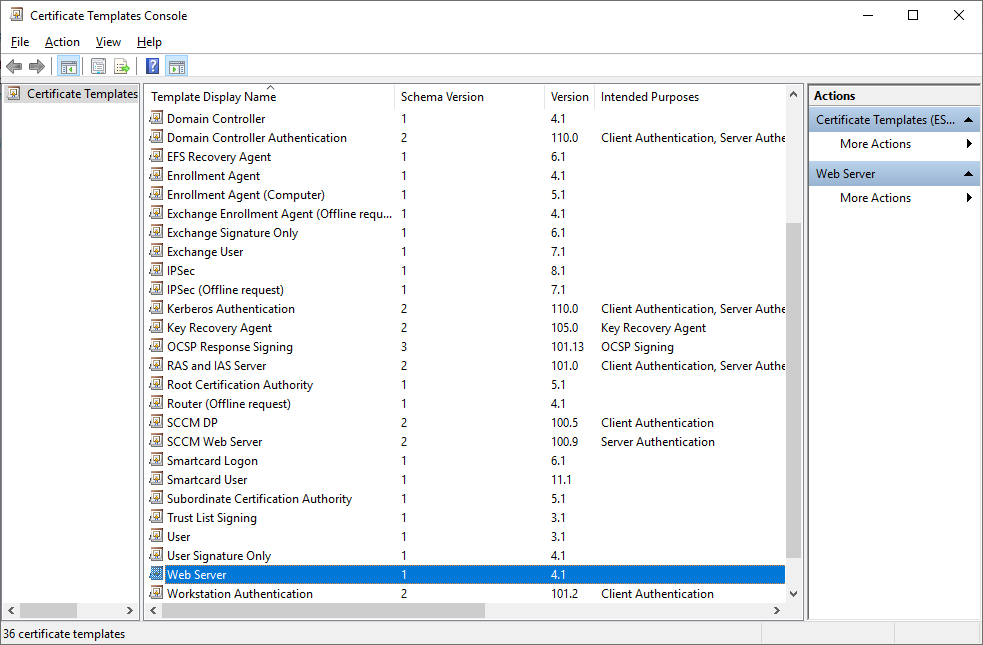Click the list's vertical scrollbar up arrow
This screenshot has width=983, height=645.
793,95
